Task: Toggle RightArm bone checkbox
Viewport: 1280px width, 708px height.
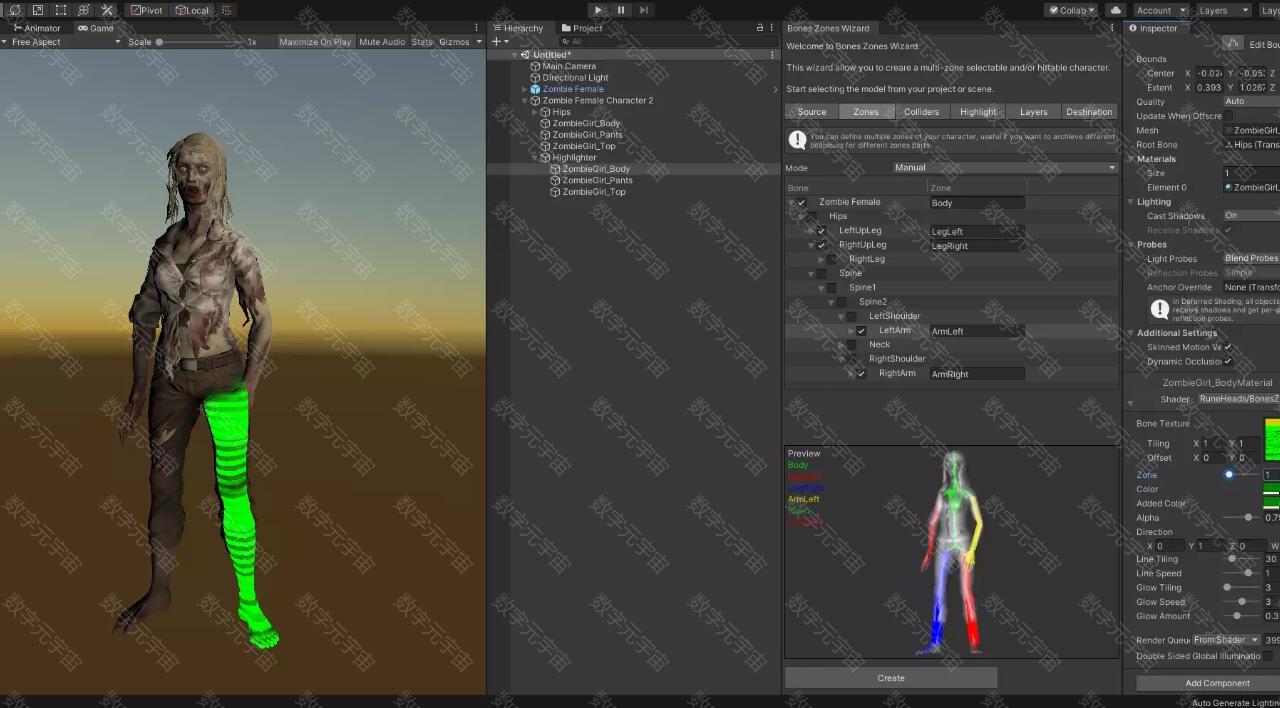Action: click(861, 374)
